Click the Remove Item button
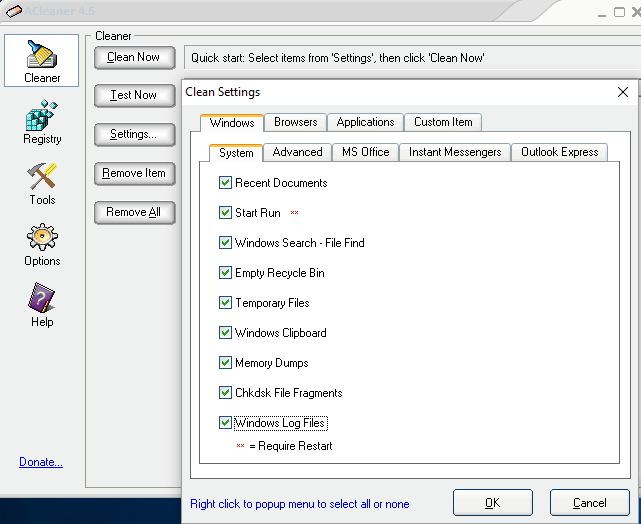The width and height of the screenshot is (641, 524). [x=134, y=174]
